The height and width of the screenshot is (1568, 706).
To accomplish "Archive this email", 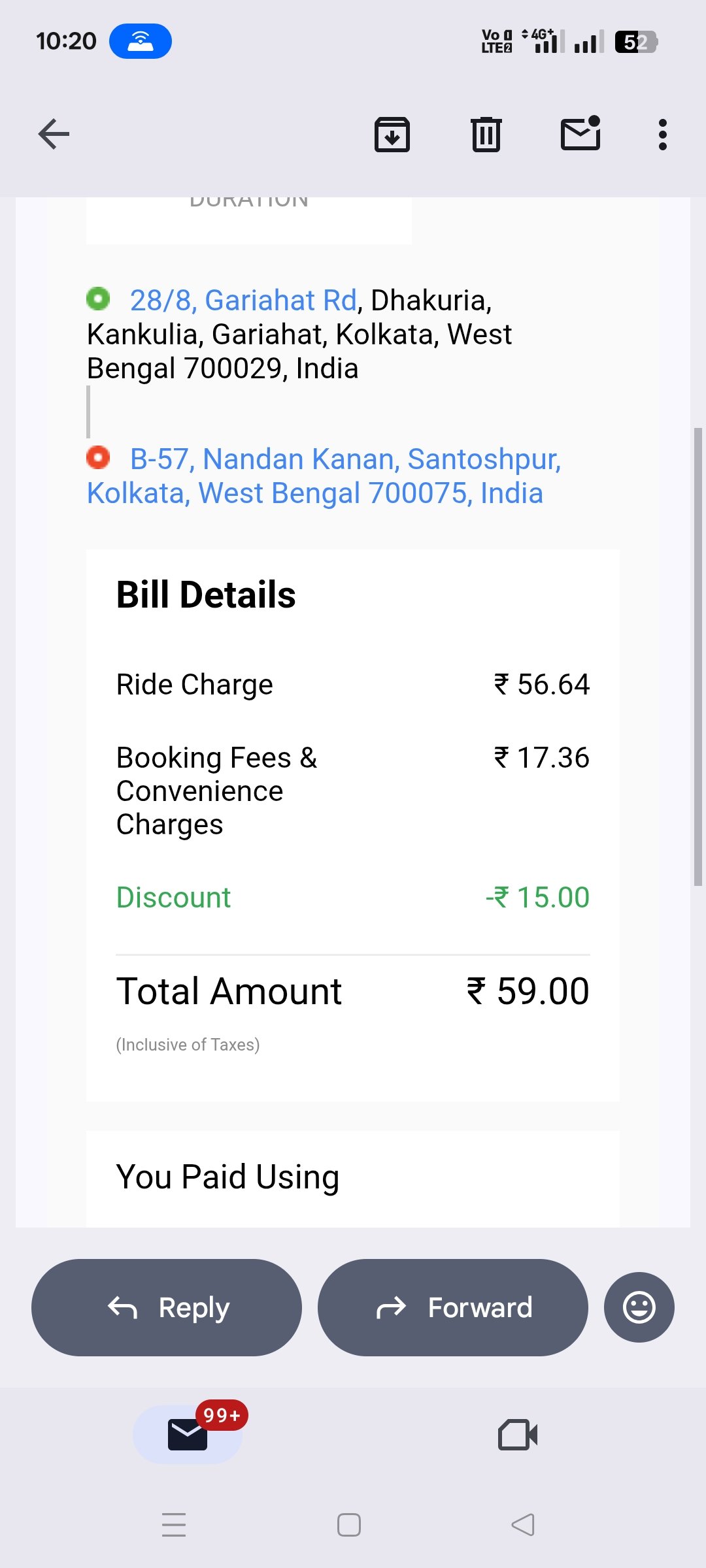I will coord(392,135).
